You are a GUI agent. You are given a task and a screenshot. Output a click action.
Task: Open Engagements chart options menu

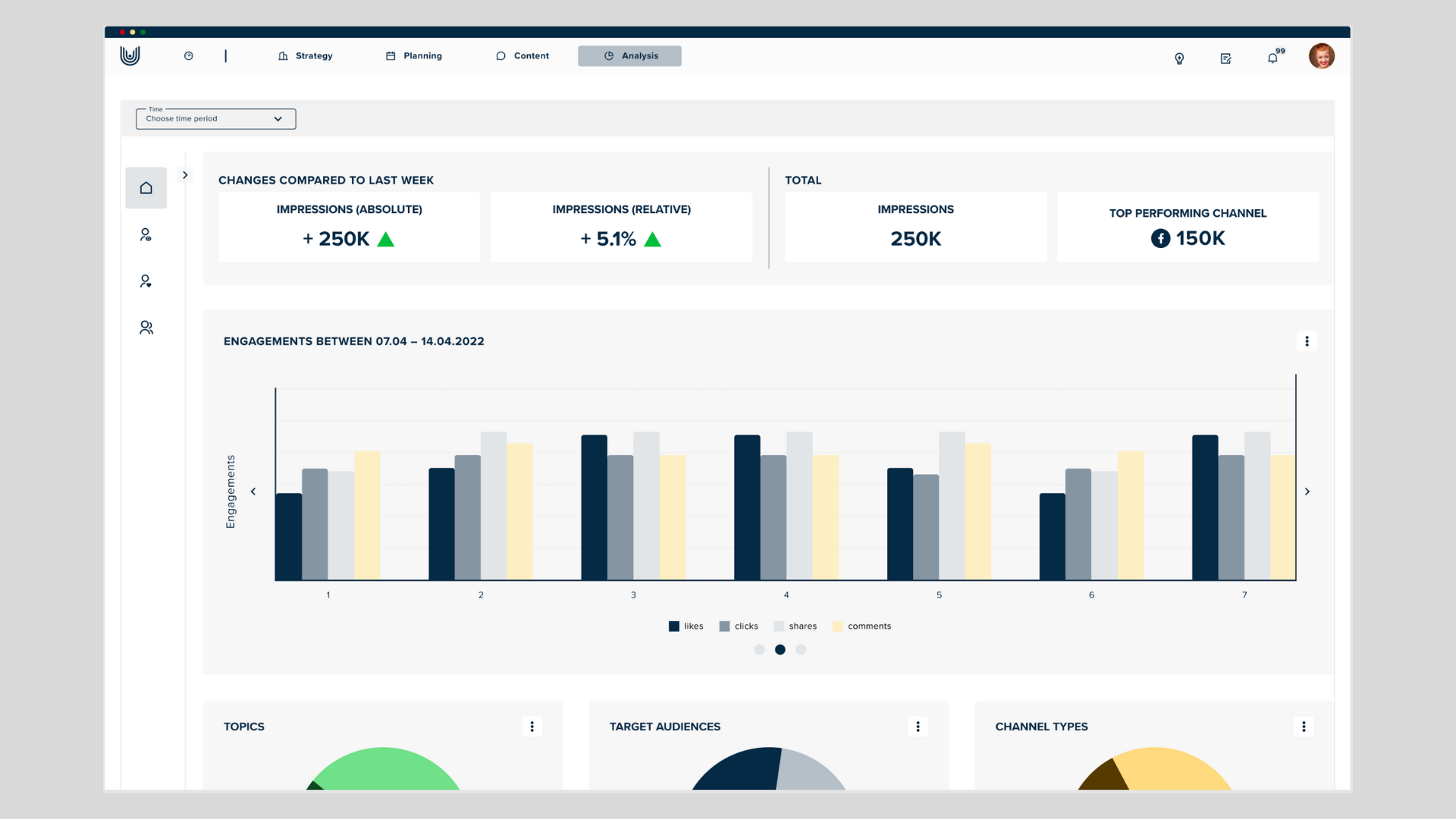1307,341
